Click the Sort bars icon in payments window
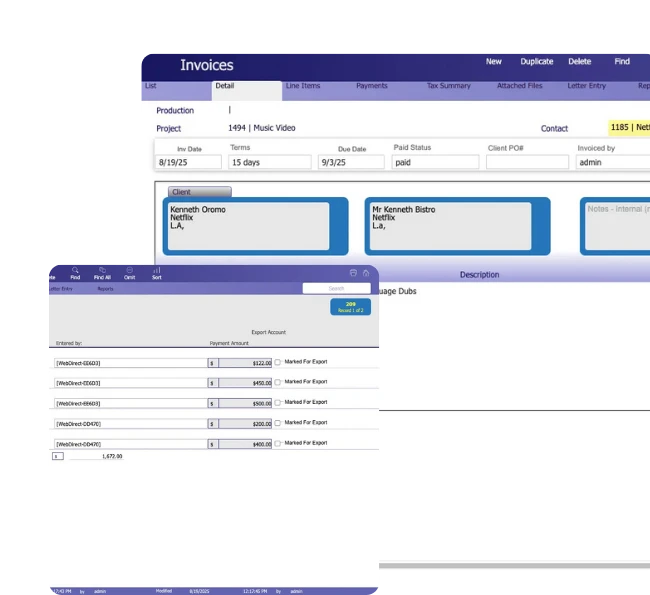Screen dimensions: 650x595 pos(157,270)
